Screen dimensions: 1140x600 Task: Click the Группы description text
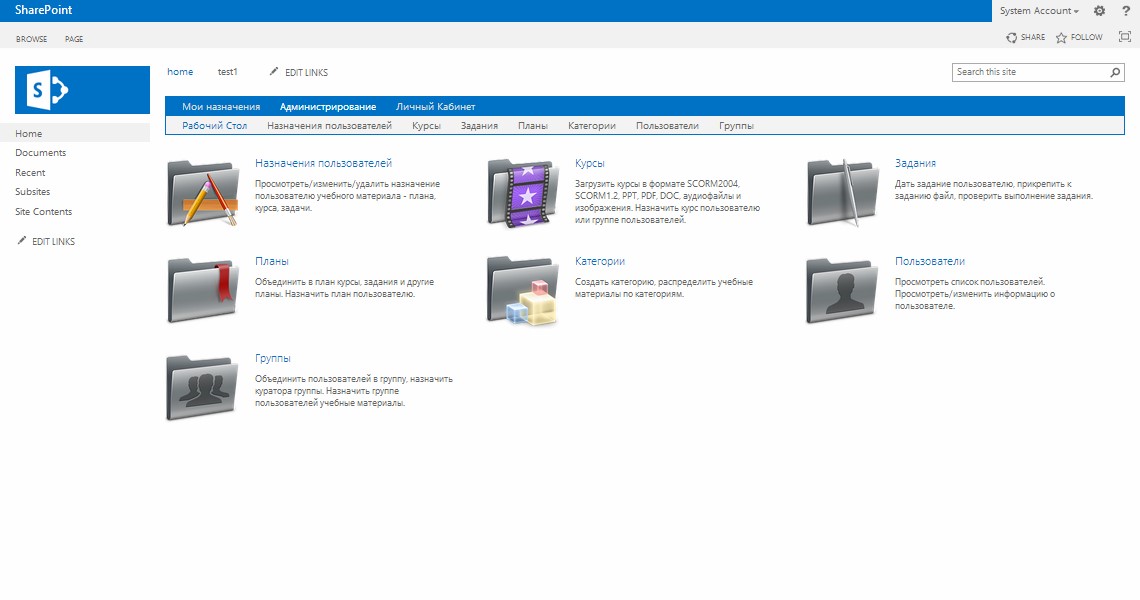point(354,391)
